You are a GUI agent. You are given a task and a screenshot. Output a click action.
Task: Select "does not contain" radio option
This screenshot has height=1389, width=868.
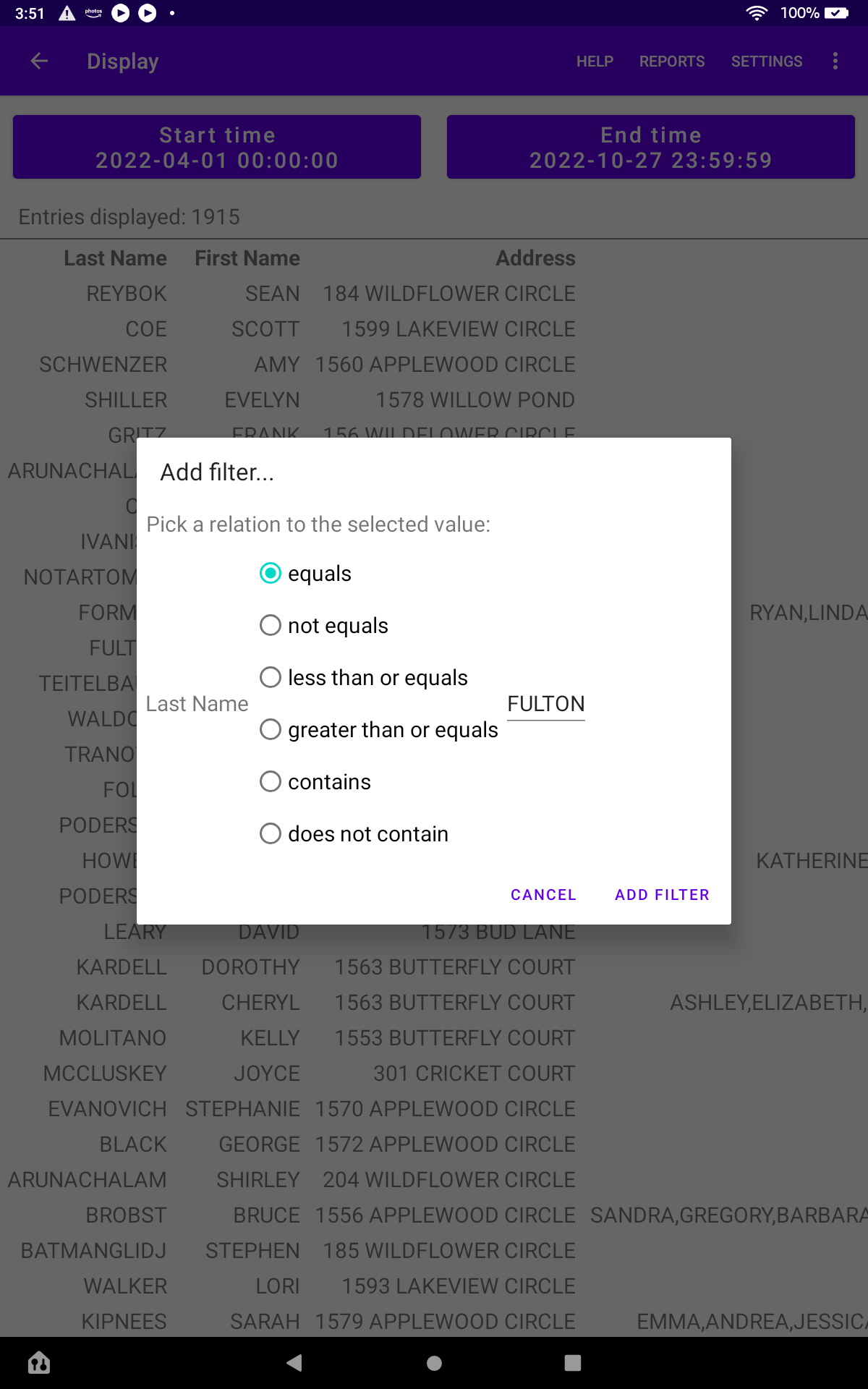pyautogui.click(x=354, y=834)
